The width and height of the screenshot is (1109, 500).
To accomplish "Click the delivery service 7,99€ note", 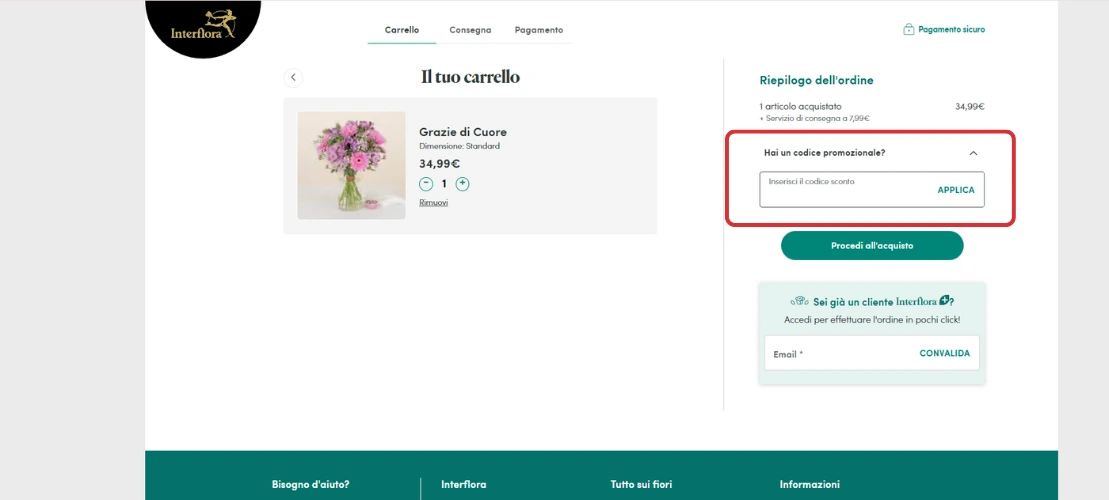I will click(815, 118).
